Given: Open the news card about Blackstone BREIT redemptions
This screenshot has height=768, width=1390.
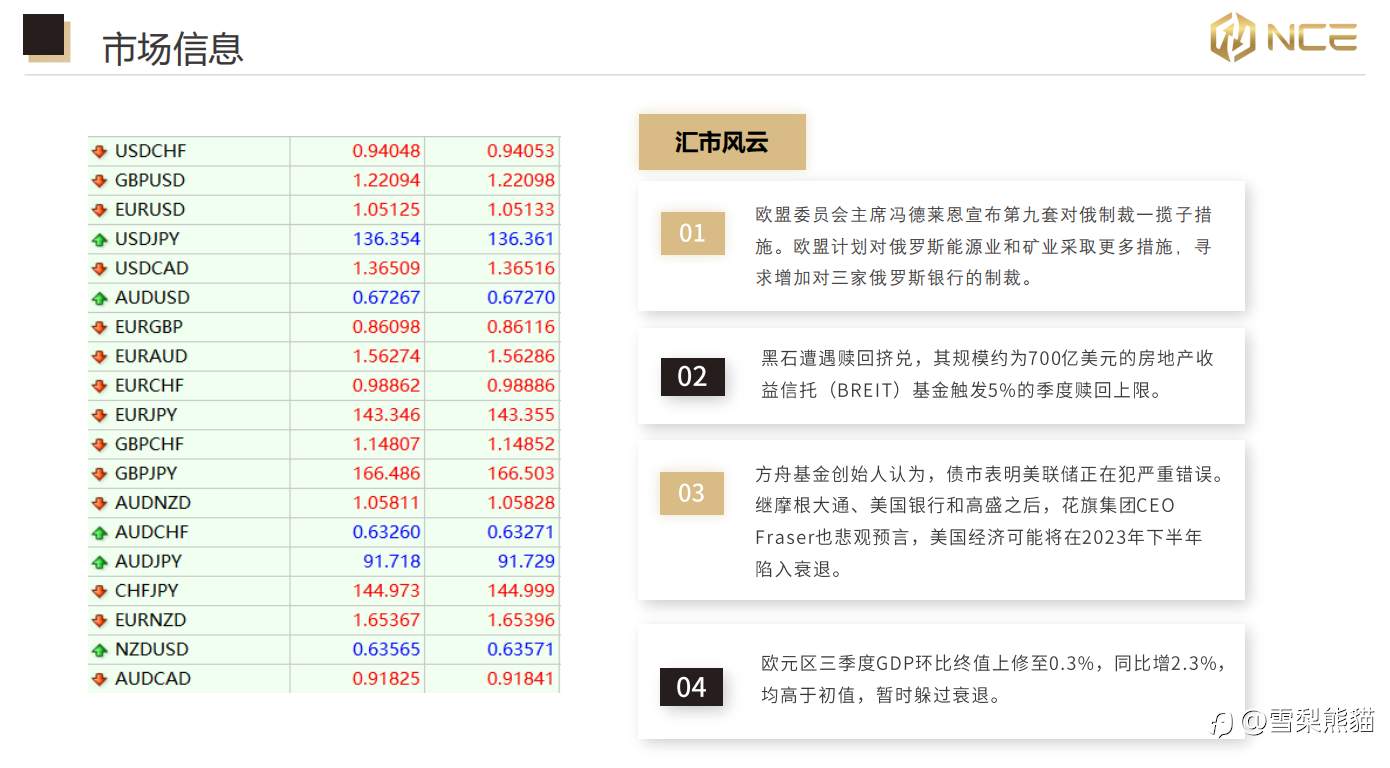Looking at the screenshot, I should 941,376.
